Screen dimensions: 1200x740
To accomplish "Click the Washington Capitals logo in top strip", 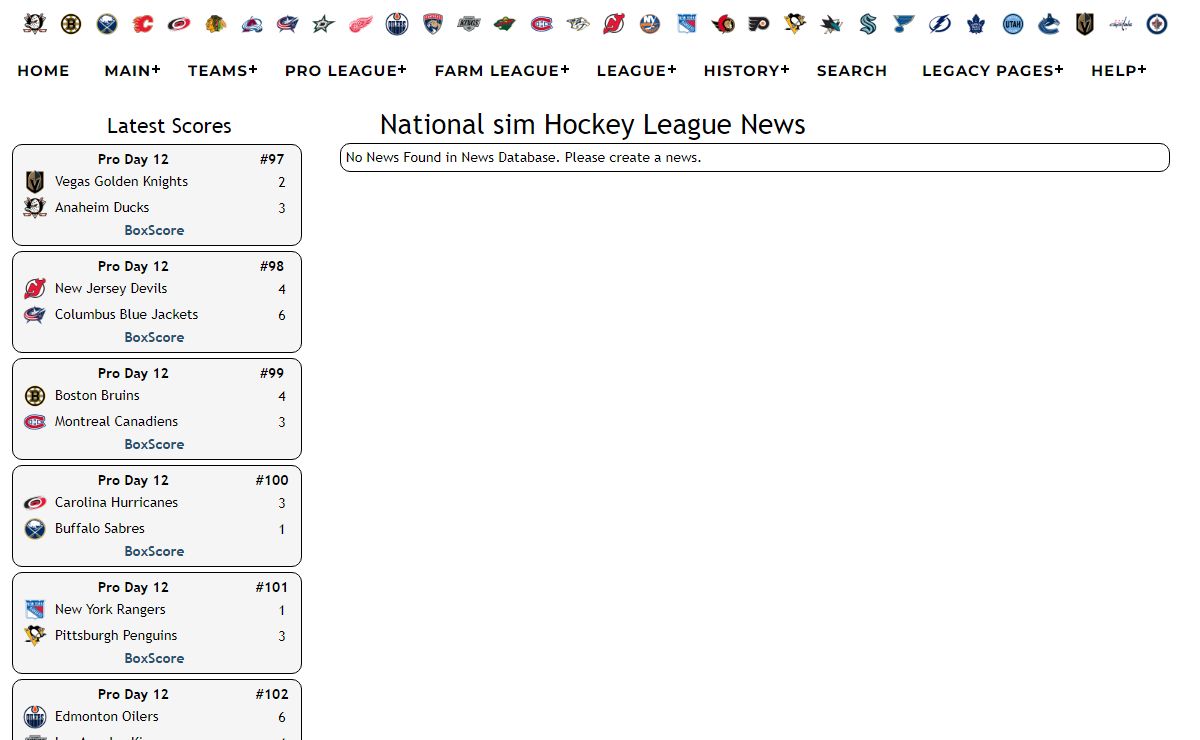I will pyautogui.click(x=1122, y=24).
